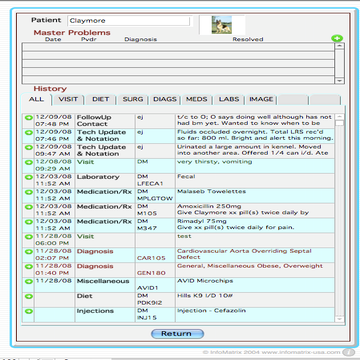Show the ALL history tab
This screenshot has width=360, height=360.
[36, 100]
